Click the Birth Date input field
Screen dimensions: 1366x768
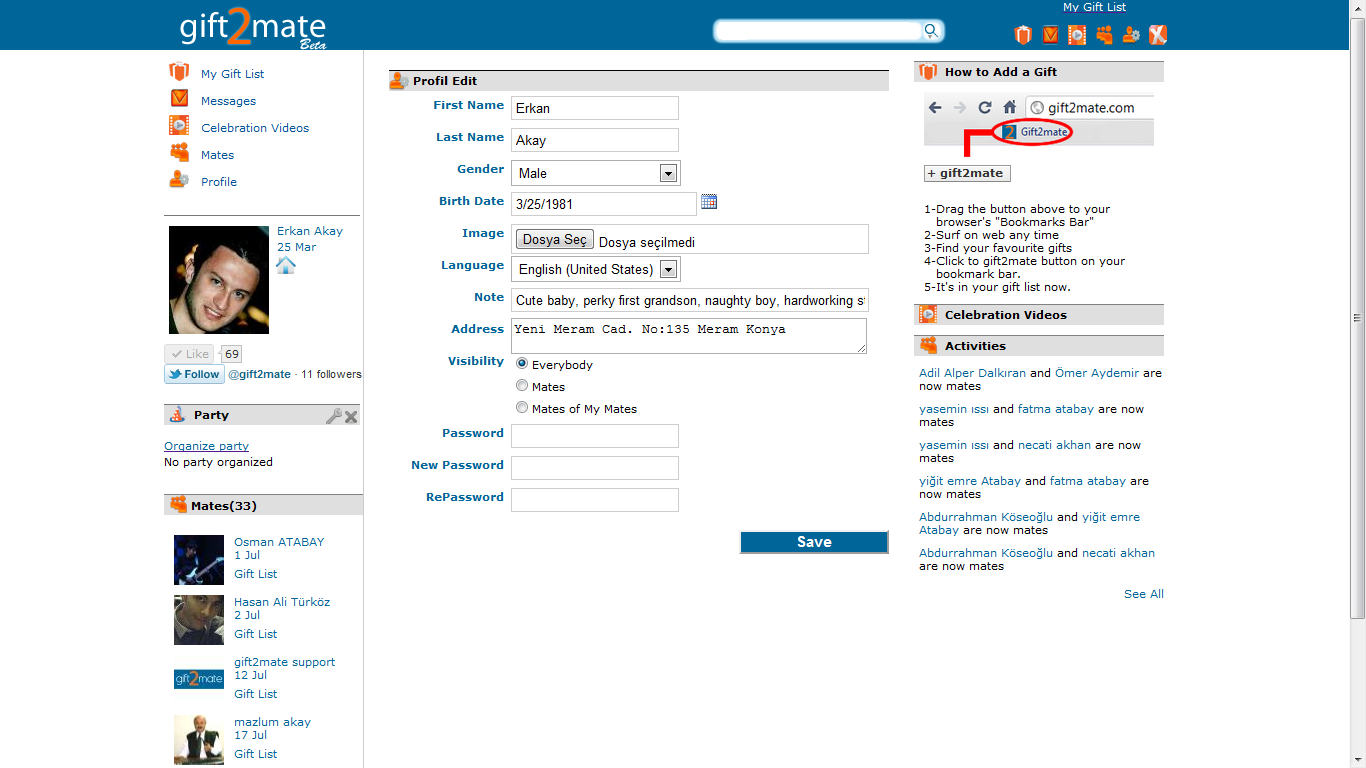(x=604, y=204)
